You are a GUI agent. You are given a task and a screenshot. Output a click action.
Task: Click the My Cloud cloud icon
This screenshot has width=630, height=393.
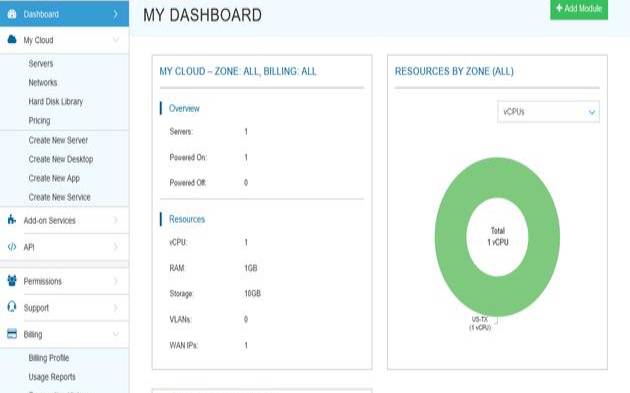[x=12, y=39]
